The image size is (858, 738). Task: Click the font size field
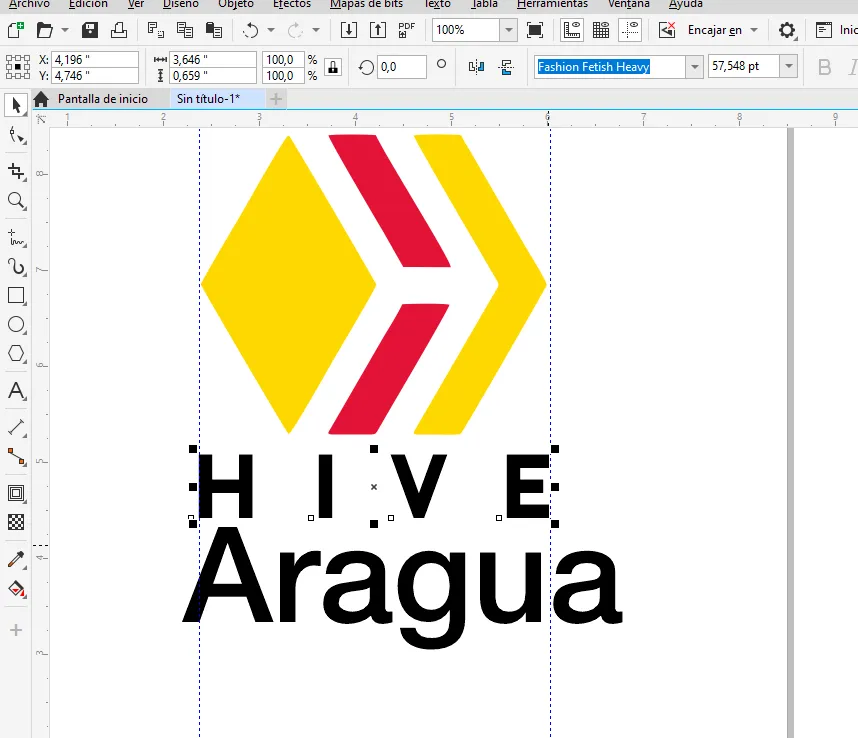744,66
